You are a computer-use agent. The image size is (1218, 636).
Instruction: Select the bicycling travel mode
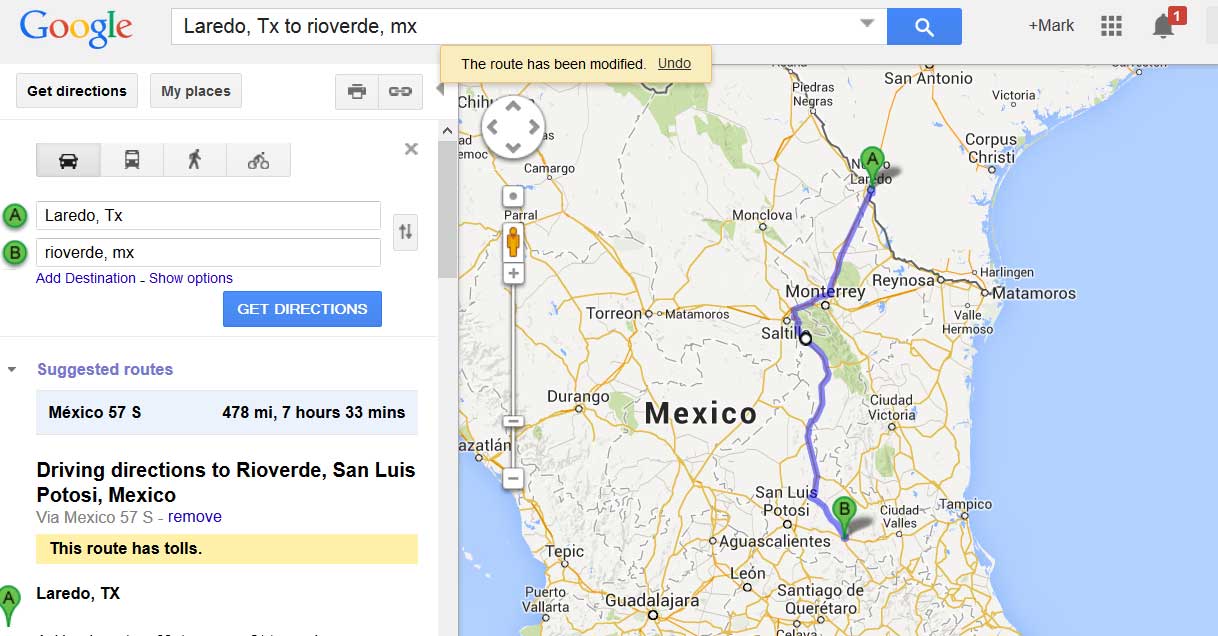(258, 160)
